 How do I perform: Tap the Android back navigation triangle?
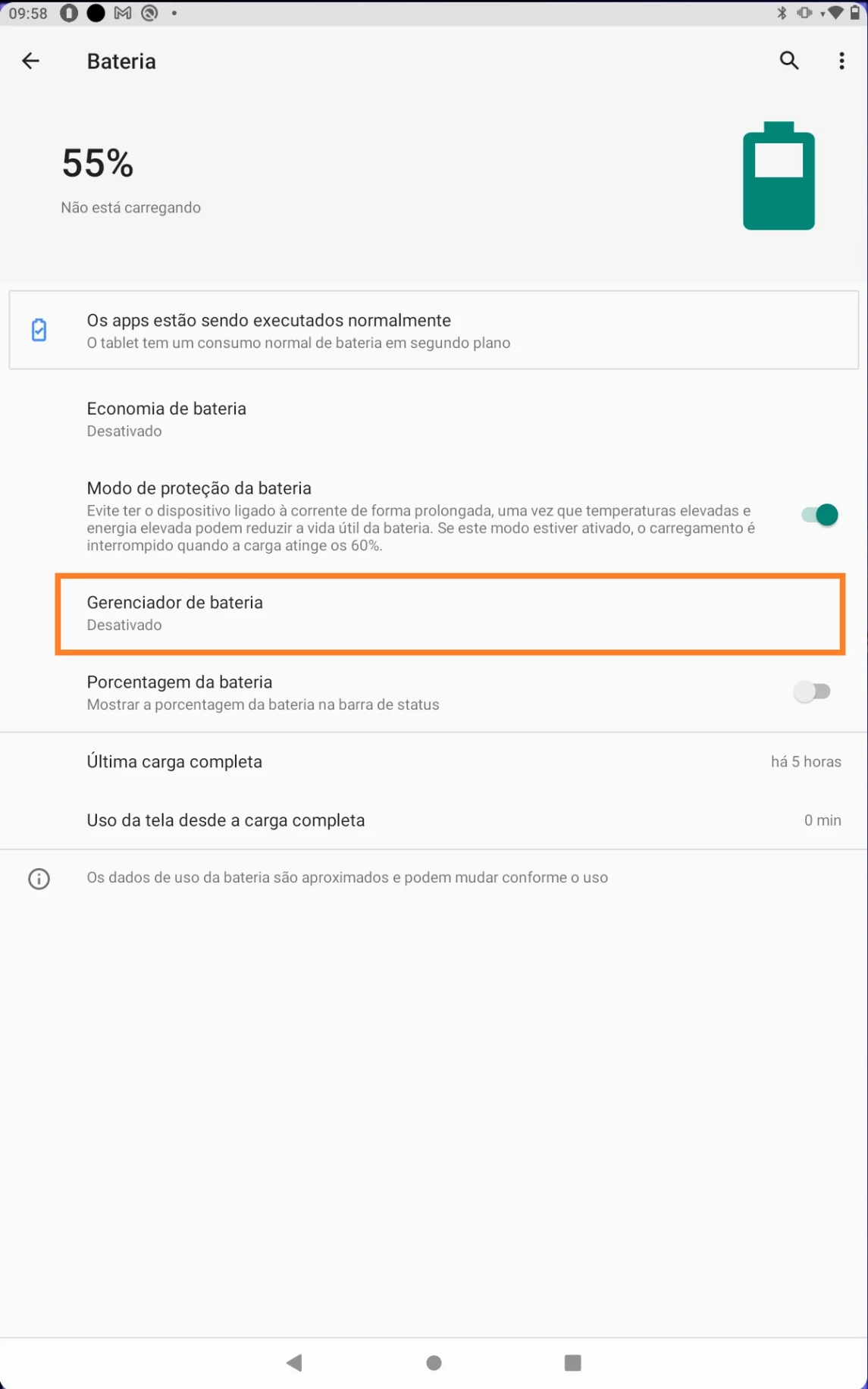[295, 1362]
